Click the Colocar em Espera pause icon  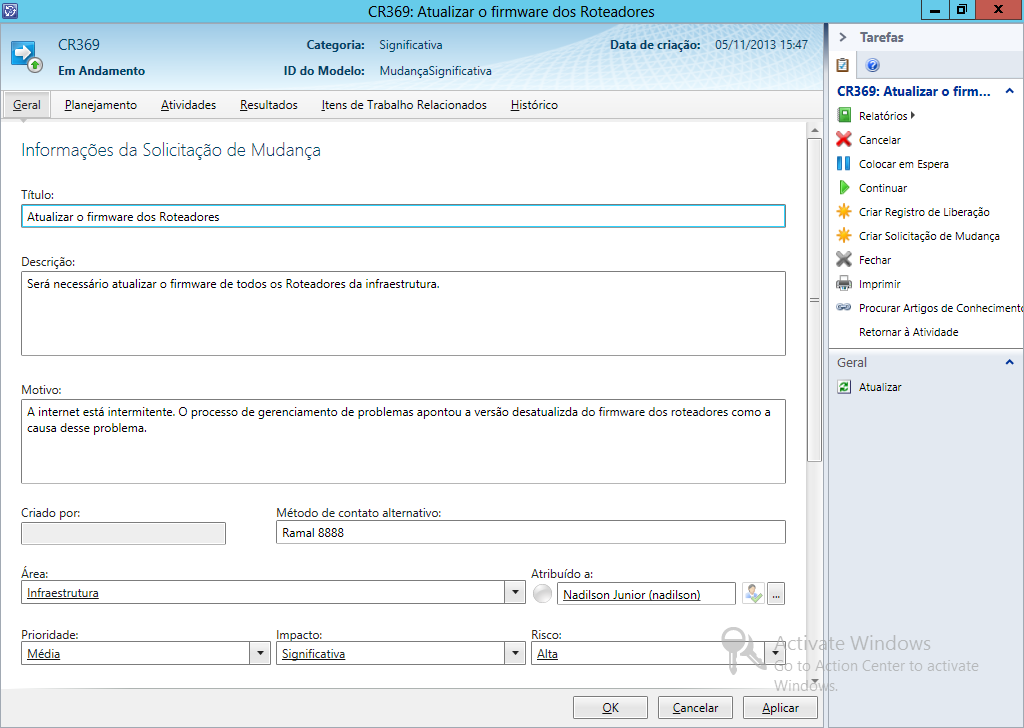844,164
